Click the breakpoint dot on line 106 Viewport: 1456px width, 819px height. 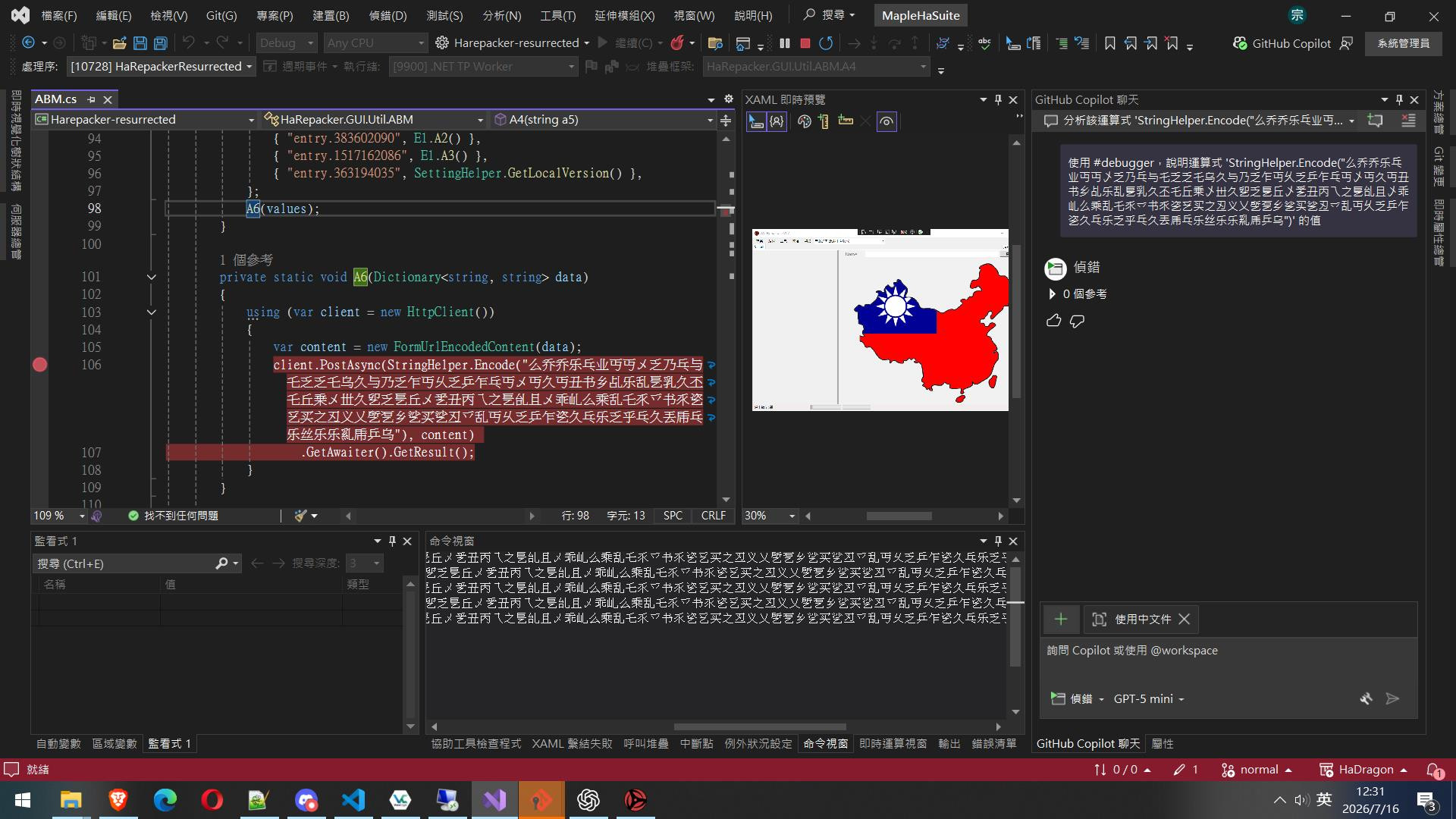click(40, 365)
